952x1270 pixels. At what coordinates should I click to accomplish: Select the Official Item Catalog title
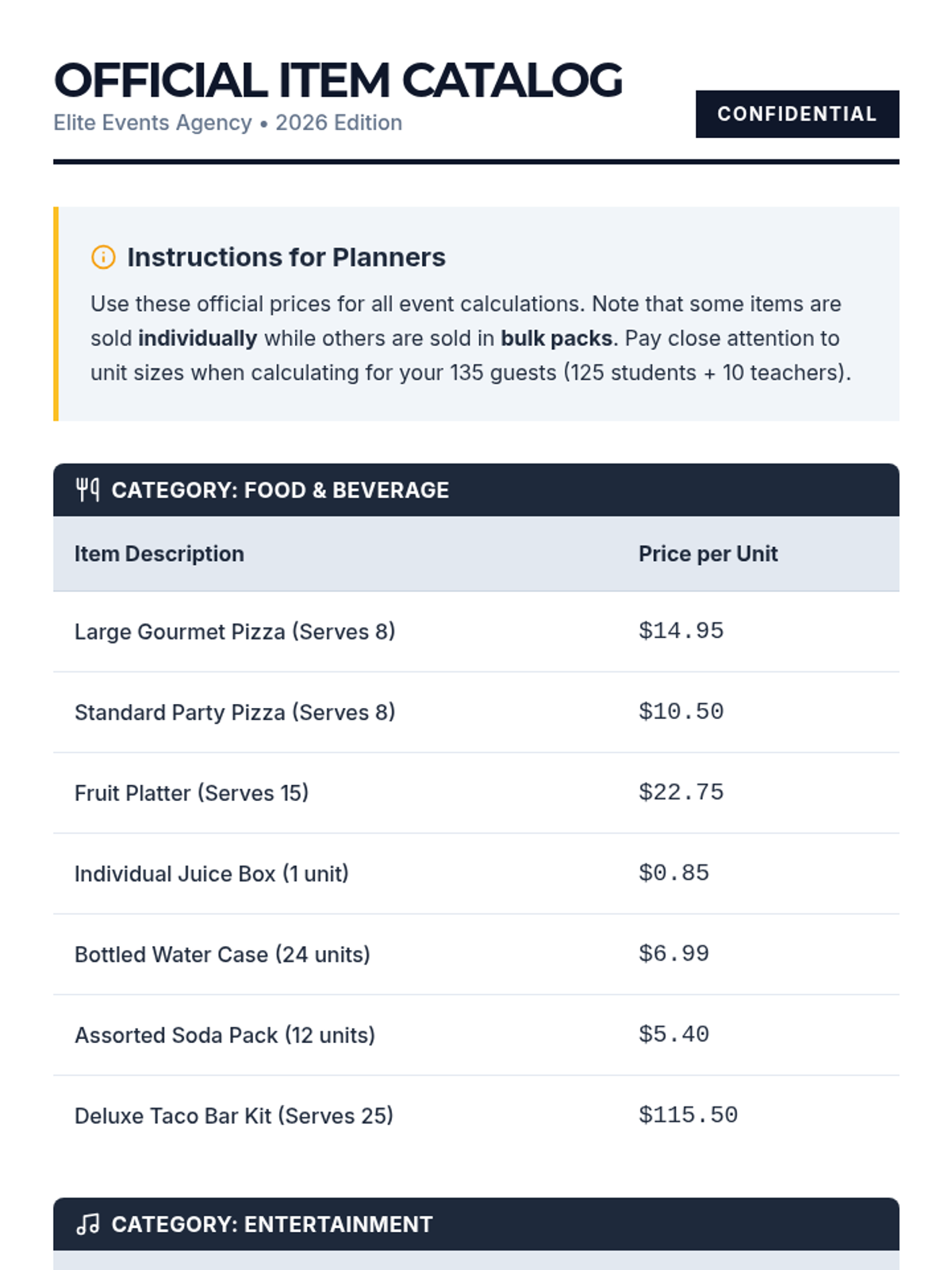[338, 80]
